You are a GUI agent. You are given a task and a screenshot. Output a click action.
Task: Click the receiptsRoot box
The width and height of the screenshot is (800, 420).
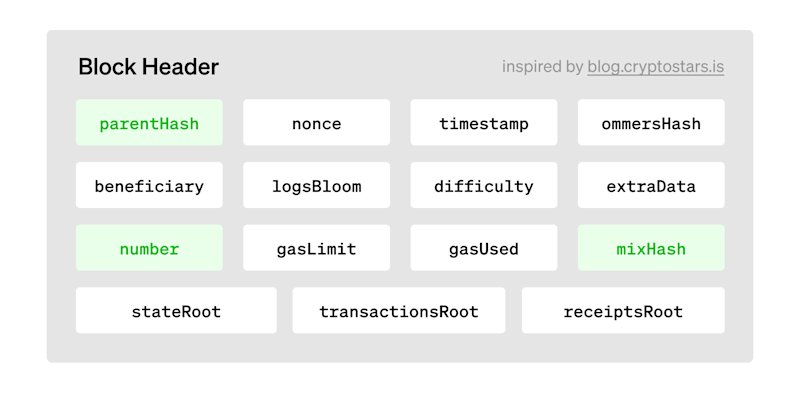[x=623, y=310]
